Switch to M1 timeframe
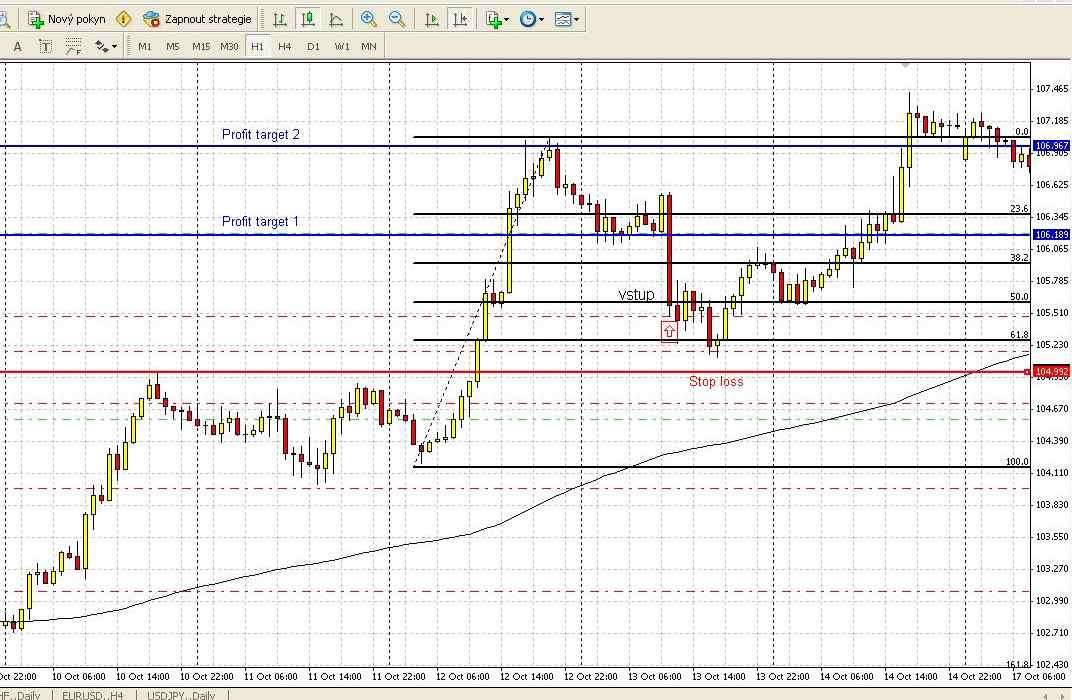The image size is (1072, 700). (145, 46)
